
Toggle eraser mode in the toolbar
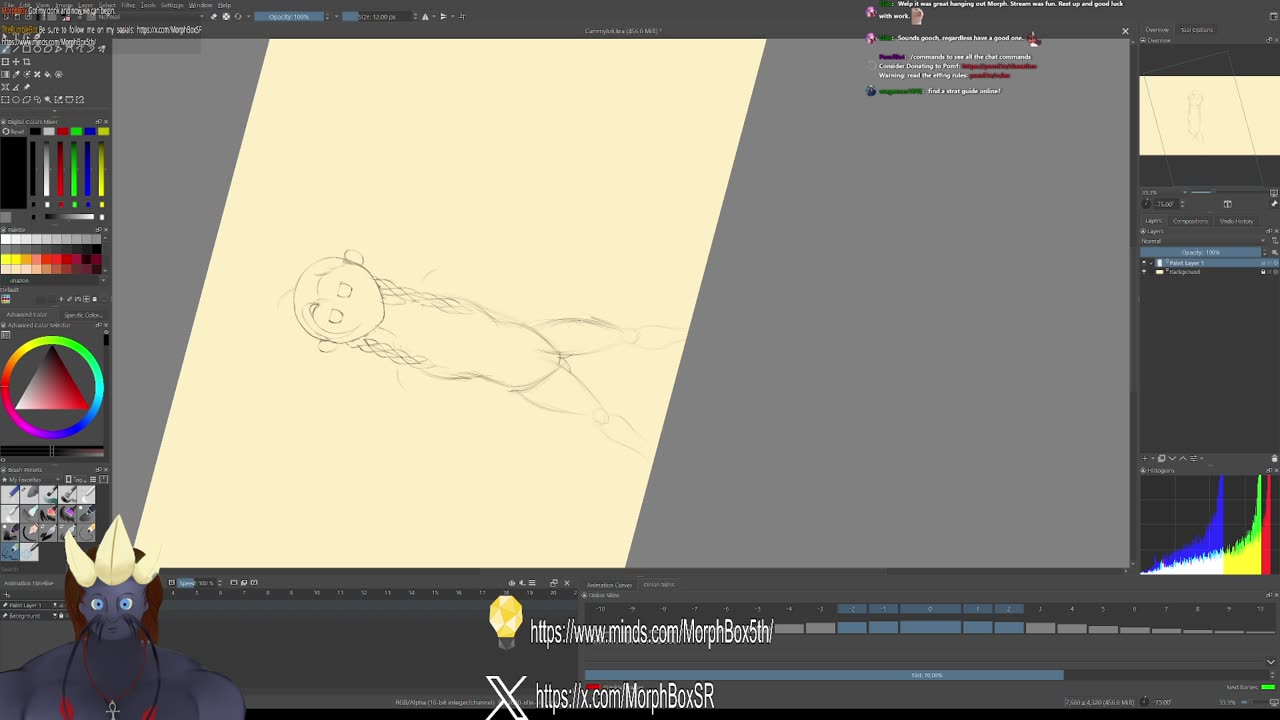214,16
